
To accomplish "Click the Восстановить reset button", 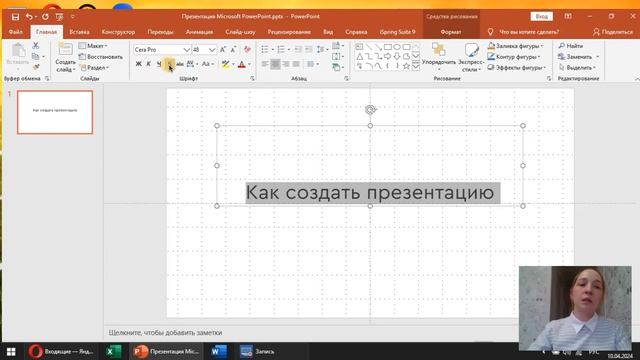I will click(x=101, y=57).
